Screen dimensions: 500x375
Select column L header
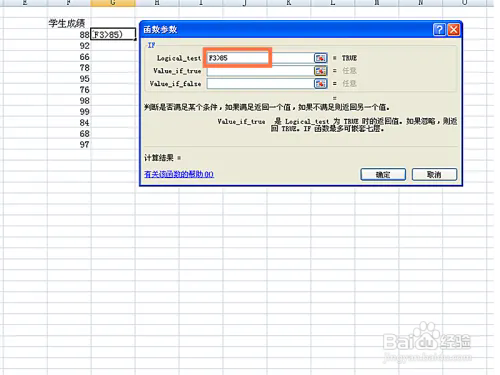(333, 3)
